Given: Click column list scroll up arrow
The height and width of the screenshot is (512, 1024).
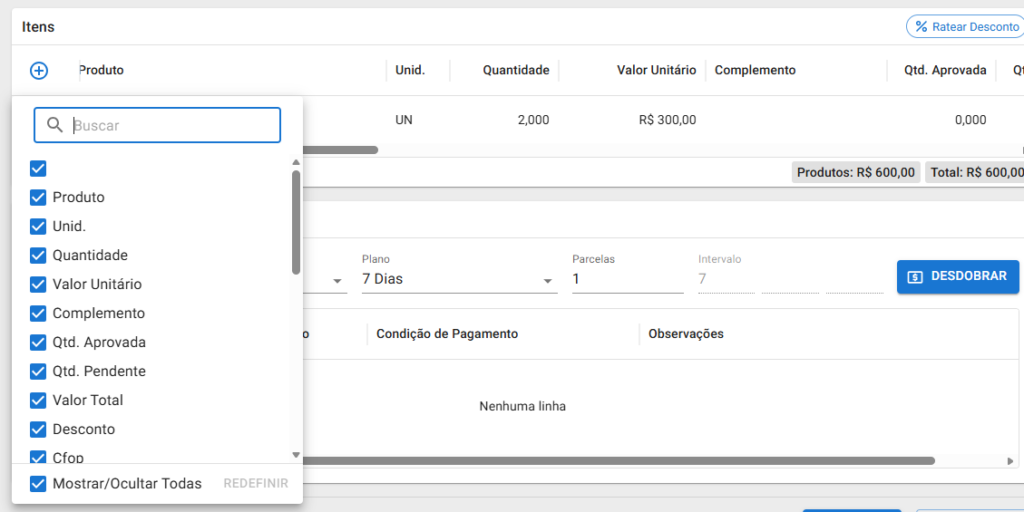Looking at the screenshot, I should click(x=296, y=162).
